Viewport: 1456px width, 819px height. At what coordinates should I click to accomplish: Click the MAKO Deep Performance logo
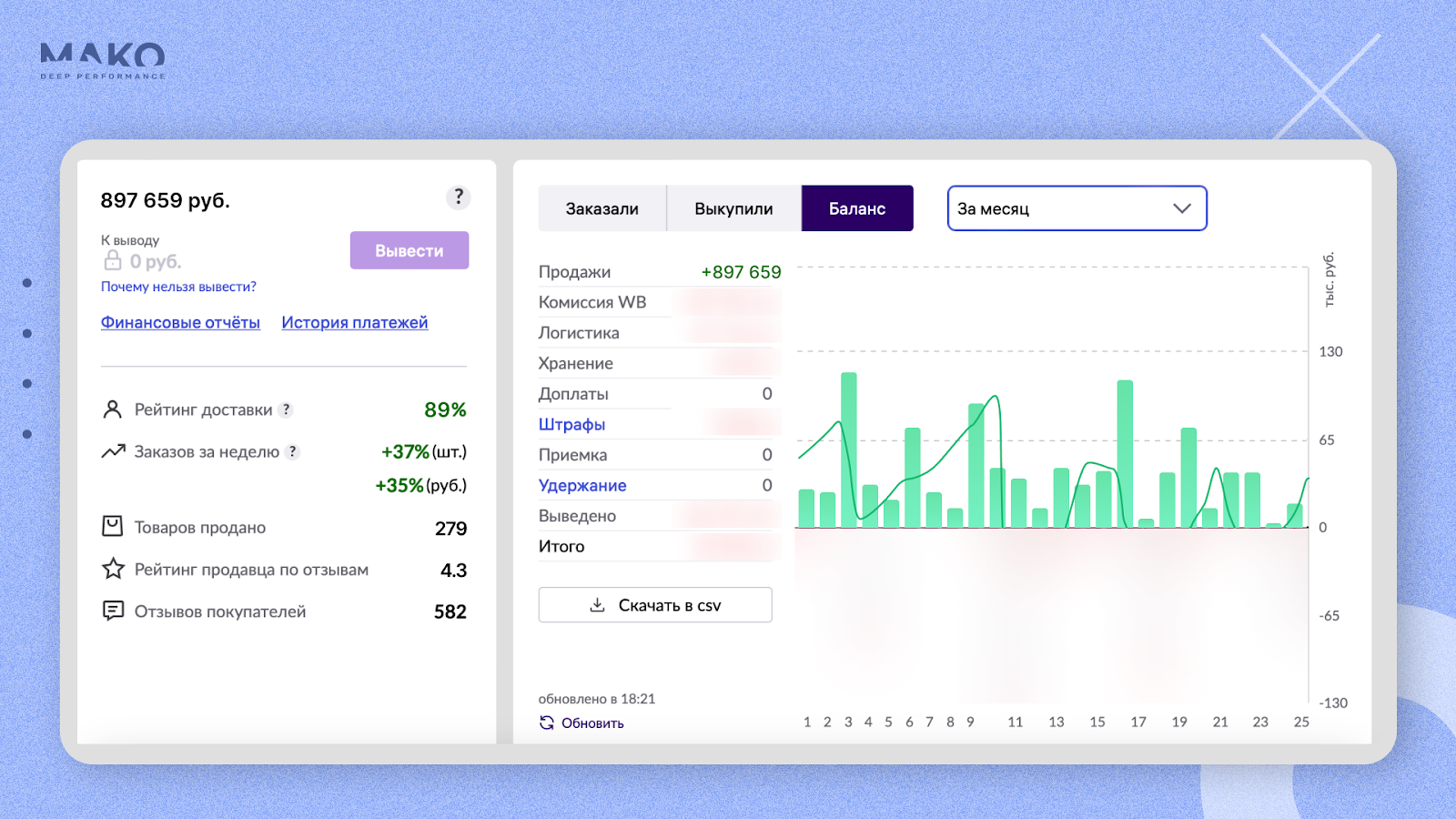click(x=103, y=61)
